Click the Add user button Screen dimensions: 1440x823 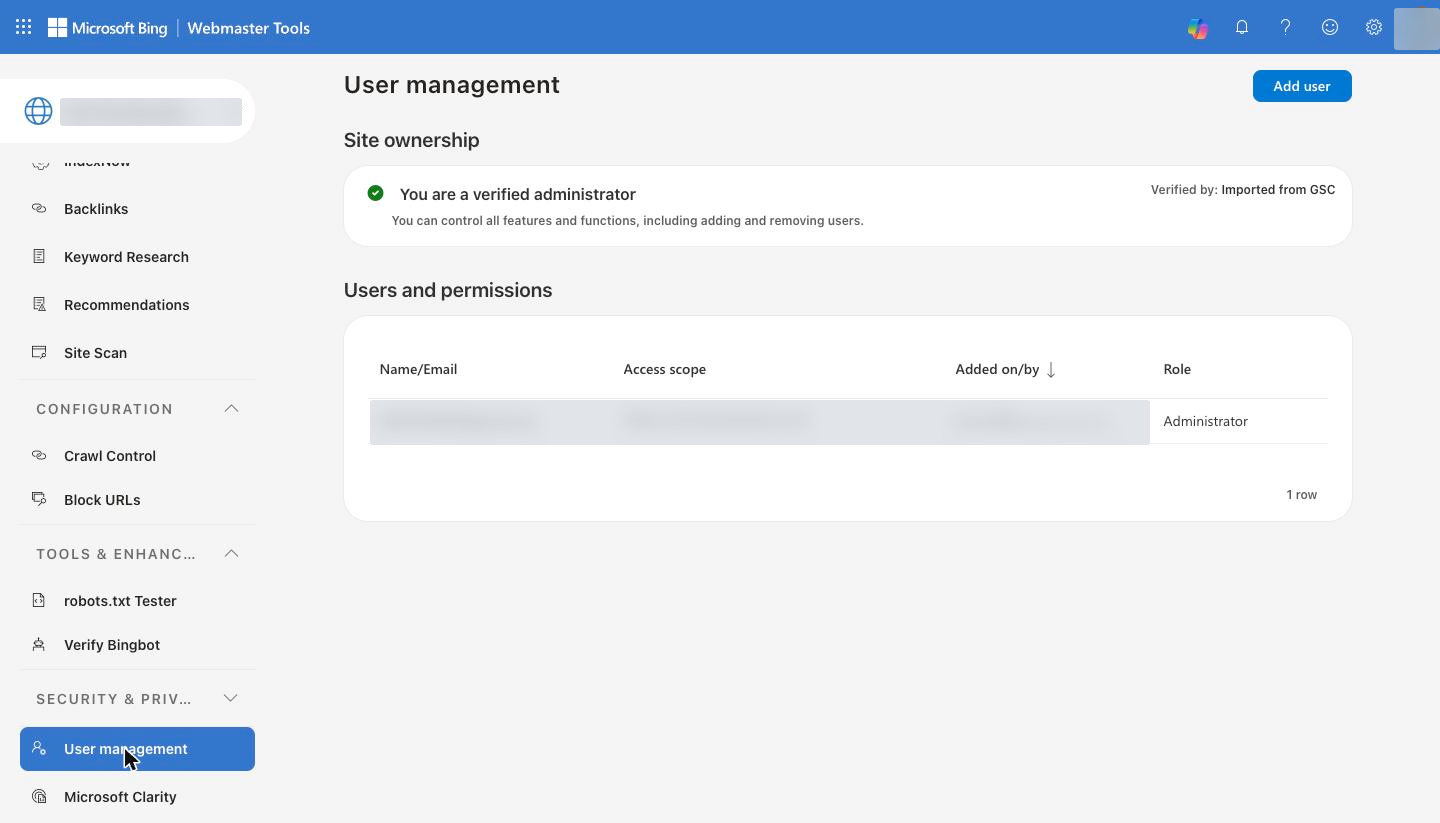1302,86
